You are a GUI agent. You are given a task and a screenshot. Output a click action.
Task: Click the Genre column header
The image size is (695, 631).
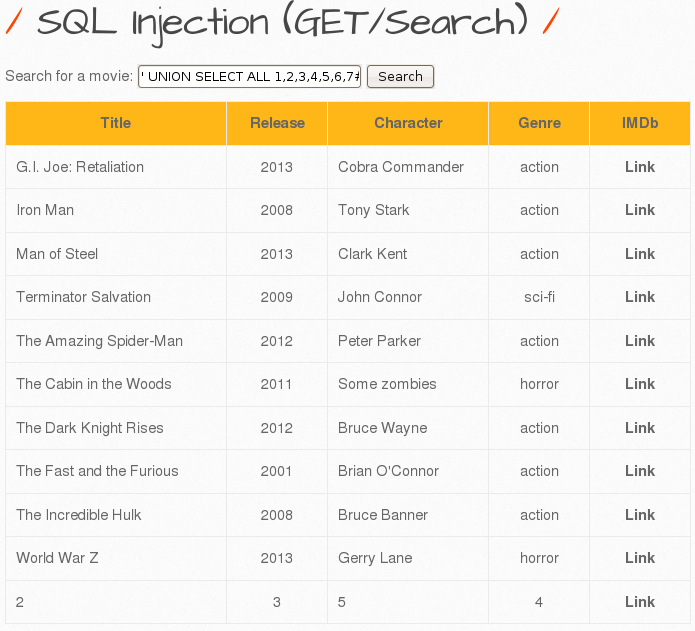click(539, 123)
